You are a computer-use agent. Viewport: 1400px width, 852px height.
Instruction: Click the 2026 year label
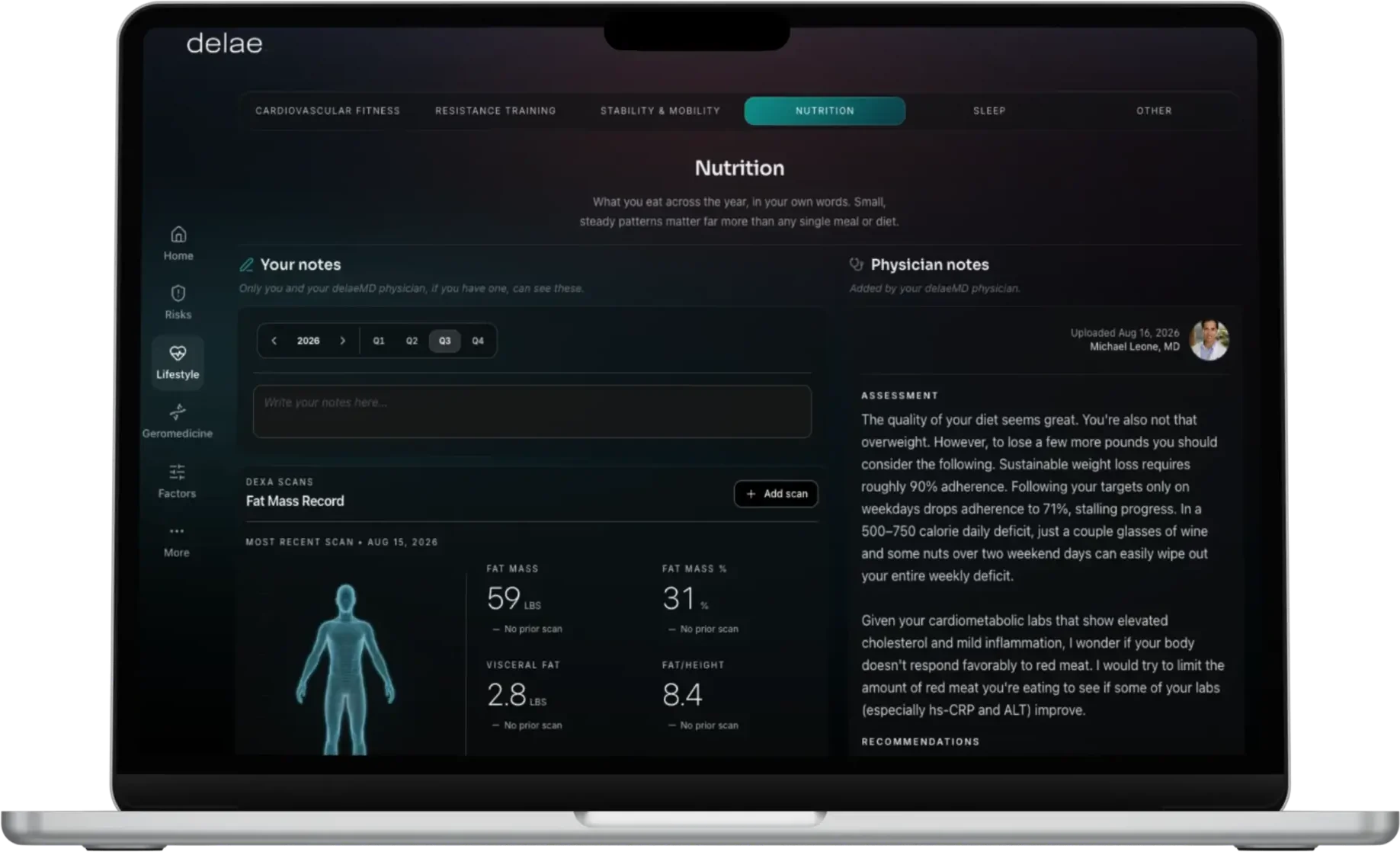(x=308, y=341)
